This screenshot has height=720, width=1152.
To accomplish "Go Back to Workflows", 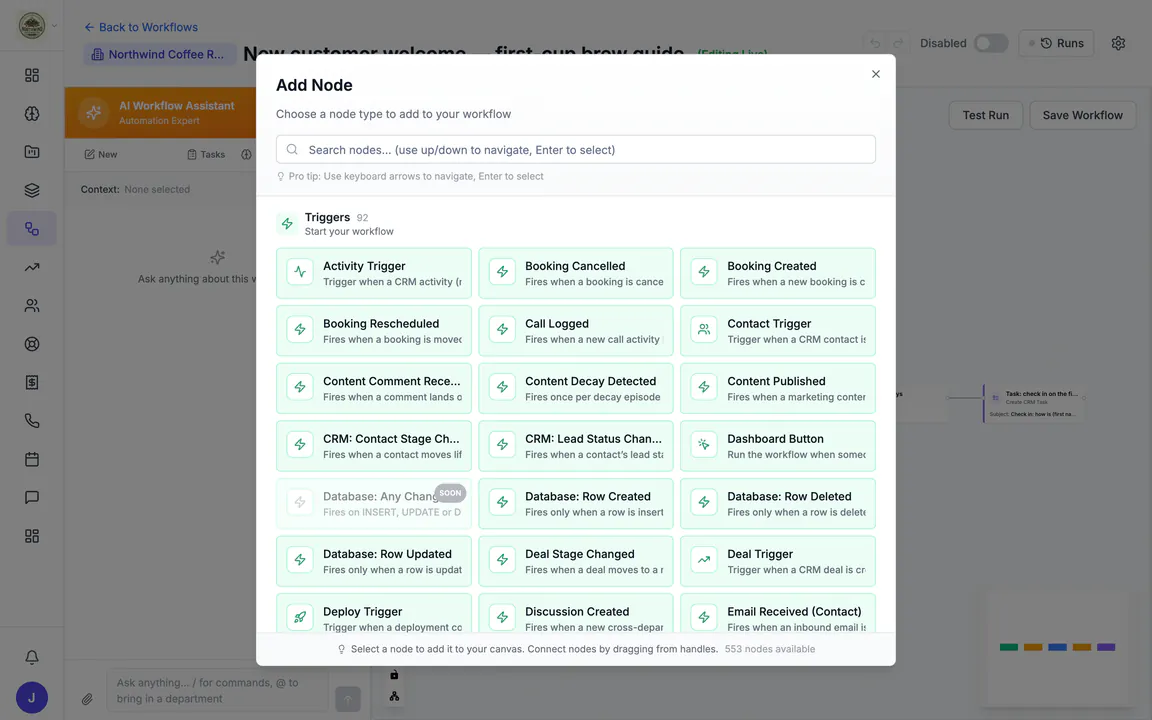I will [140, 27].
